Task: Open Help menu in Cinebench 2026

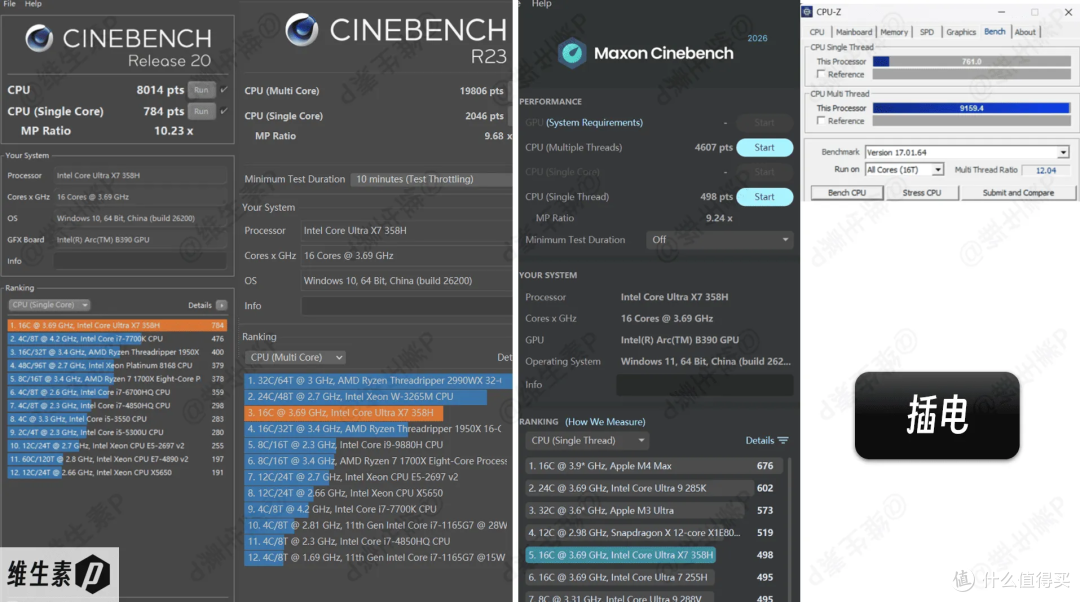Action: click(x=541, y=4)
